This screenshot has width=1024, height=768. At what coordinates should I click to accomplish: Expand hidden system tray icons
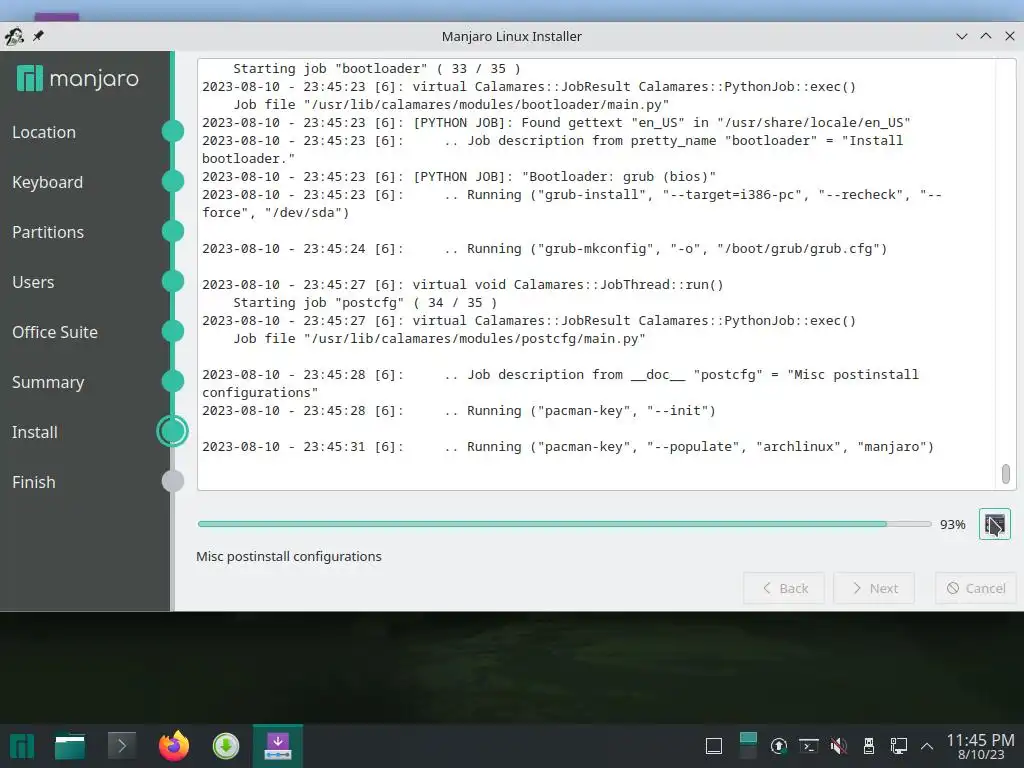927,746
